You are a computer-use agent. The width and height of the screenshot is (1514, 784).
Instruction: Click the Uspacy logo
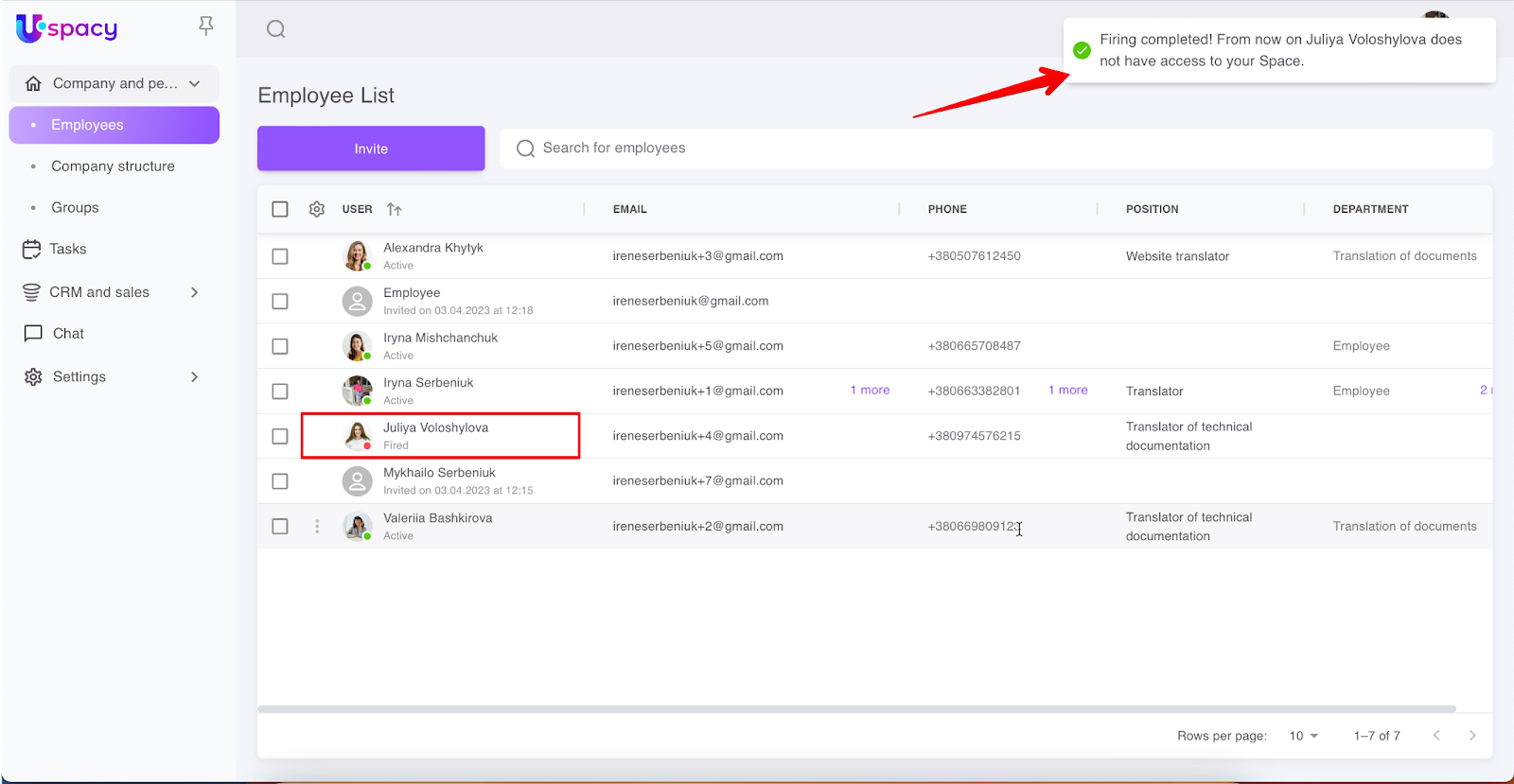66,28
